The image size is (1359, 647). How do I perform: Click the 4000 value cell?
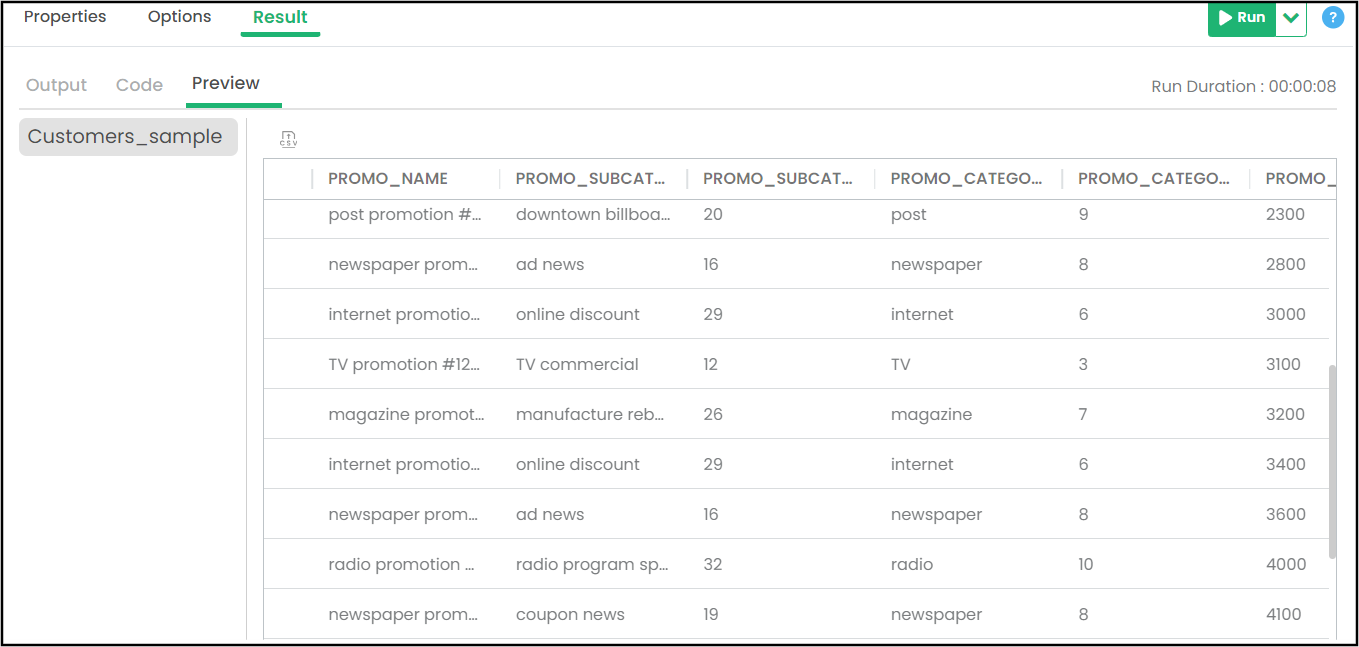click(x=1286, y=564)
